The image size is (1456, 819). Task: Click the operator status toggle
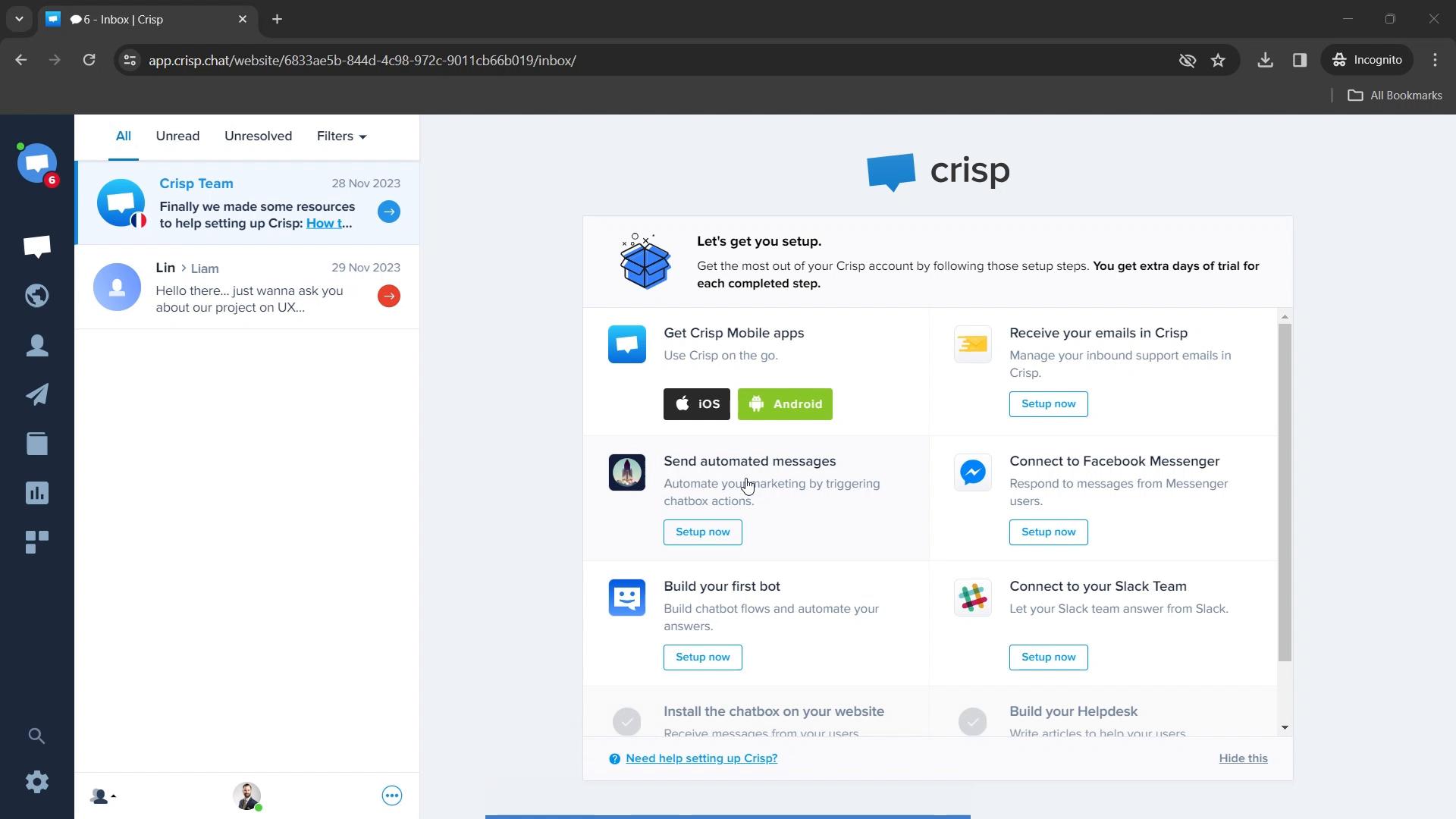(x=247, y=795)
